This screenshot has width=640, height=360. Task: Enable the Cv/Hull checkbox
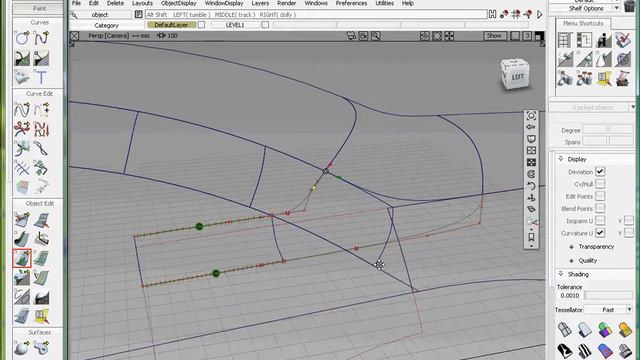click(600, 184)
